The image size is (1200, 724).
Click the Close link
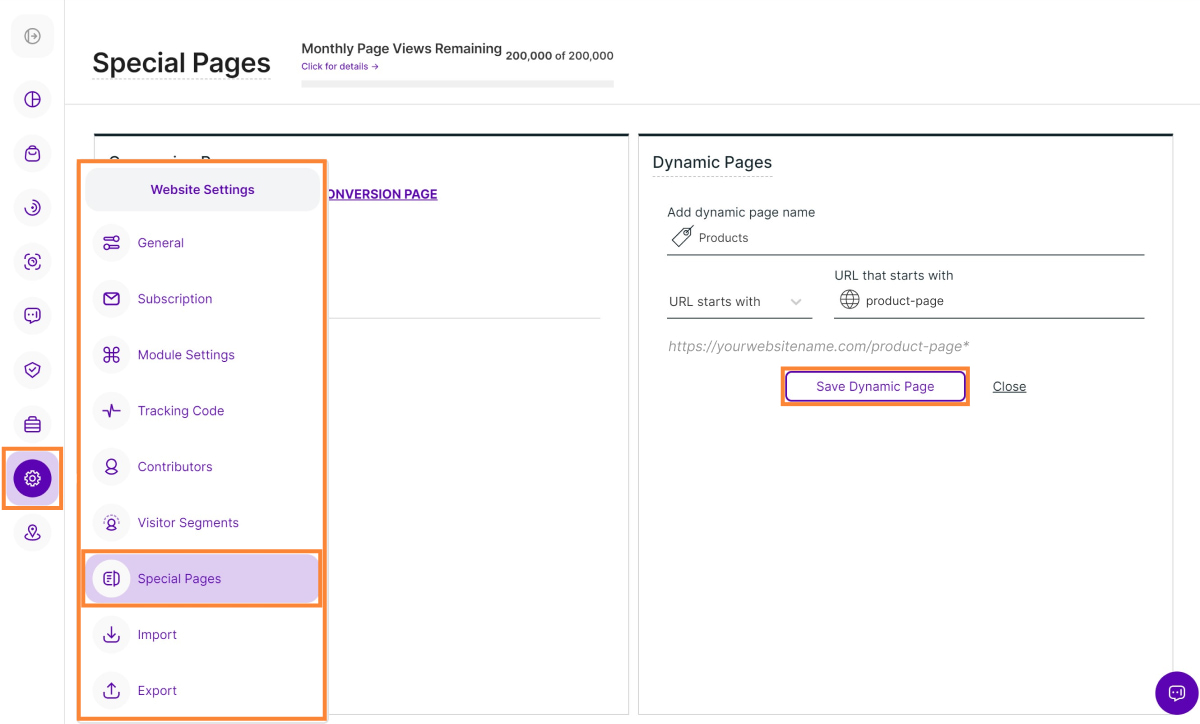[1009, 387]
